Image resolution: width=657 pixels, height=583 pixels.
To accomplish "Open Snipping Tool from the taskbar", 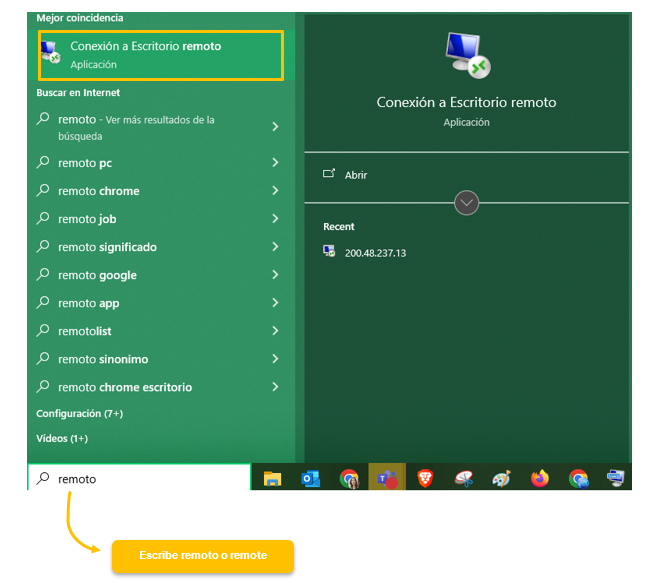I will tap(464, 479).
